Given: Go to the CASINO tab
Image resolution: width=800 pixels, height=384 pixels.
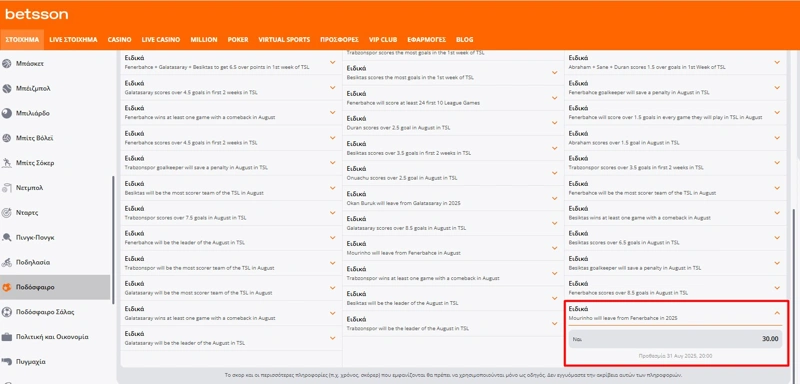Looking at the screenshot, I should tap(119, 40).
